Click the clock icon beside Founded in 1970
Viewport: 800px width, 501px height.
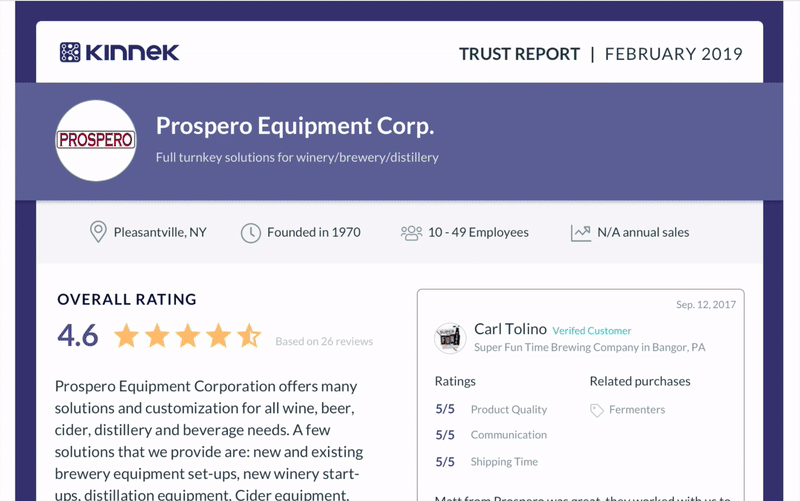coord(251,233)
